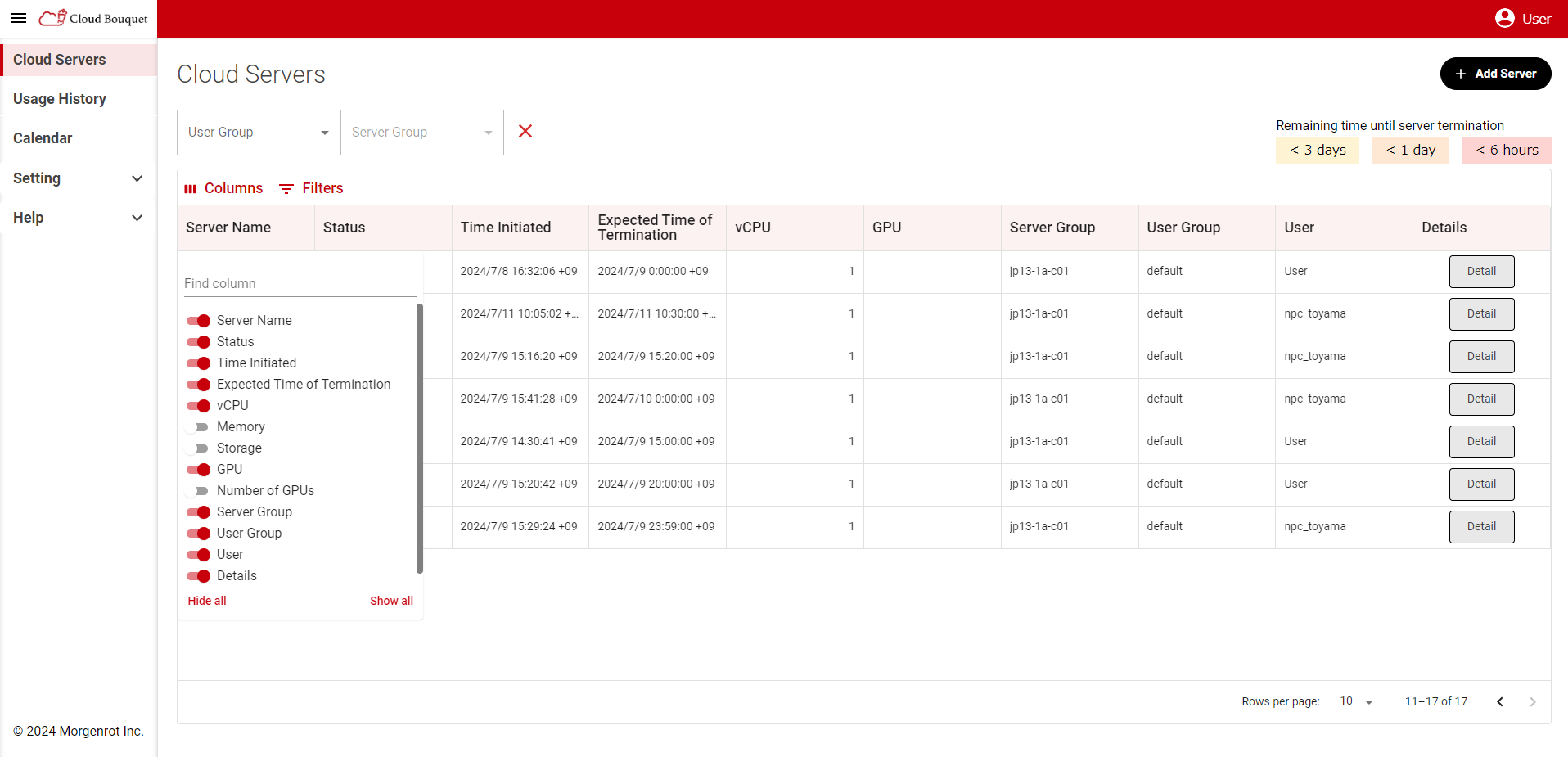This screenshot has height=757, width=1568.
Task: Open the Columns panel icon
Action: pyautogui.click(x=191, y=188)
